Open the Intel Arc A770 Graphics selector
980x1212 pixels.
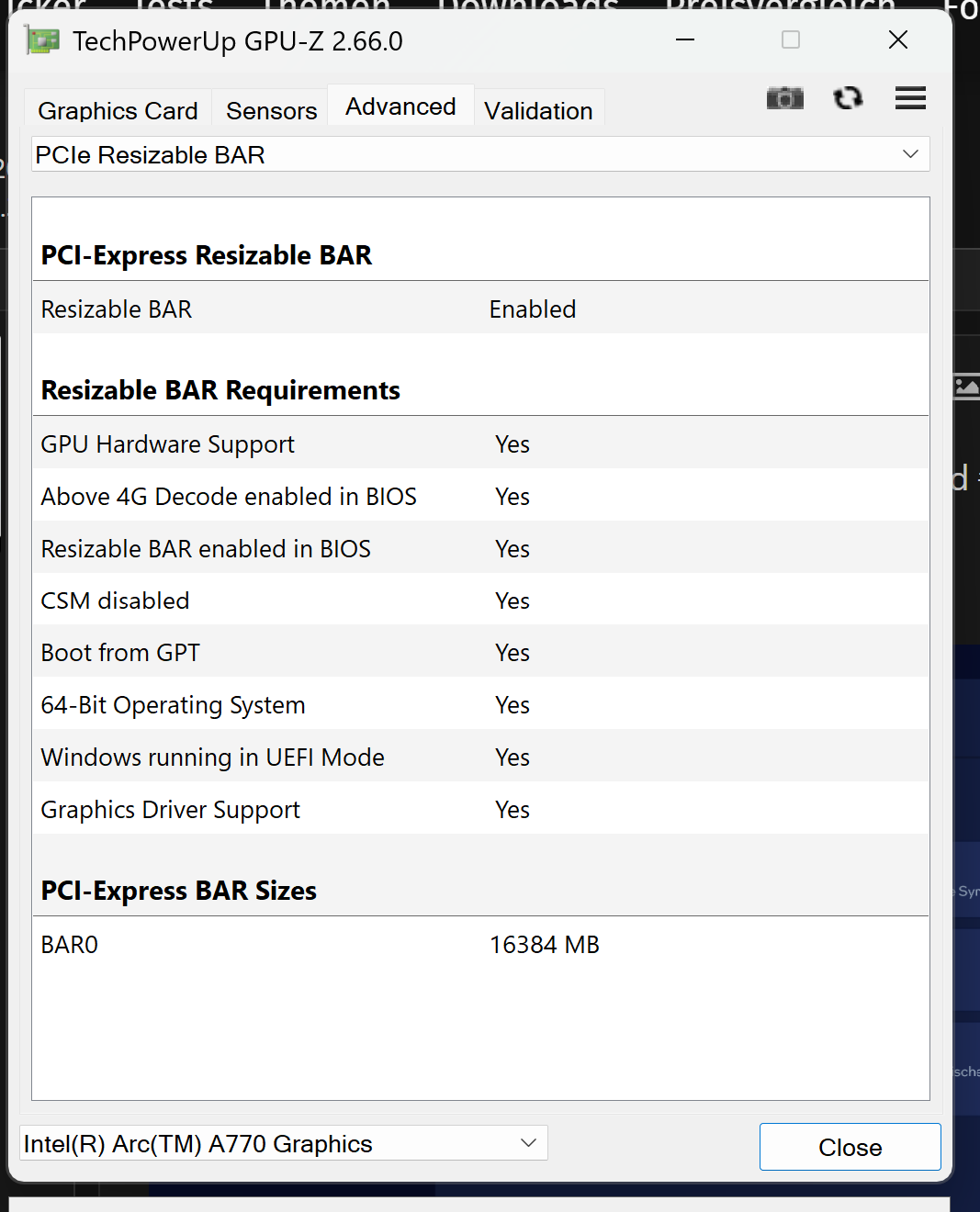click(283, 1143)
